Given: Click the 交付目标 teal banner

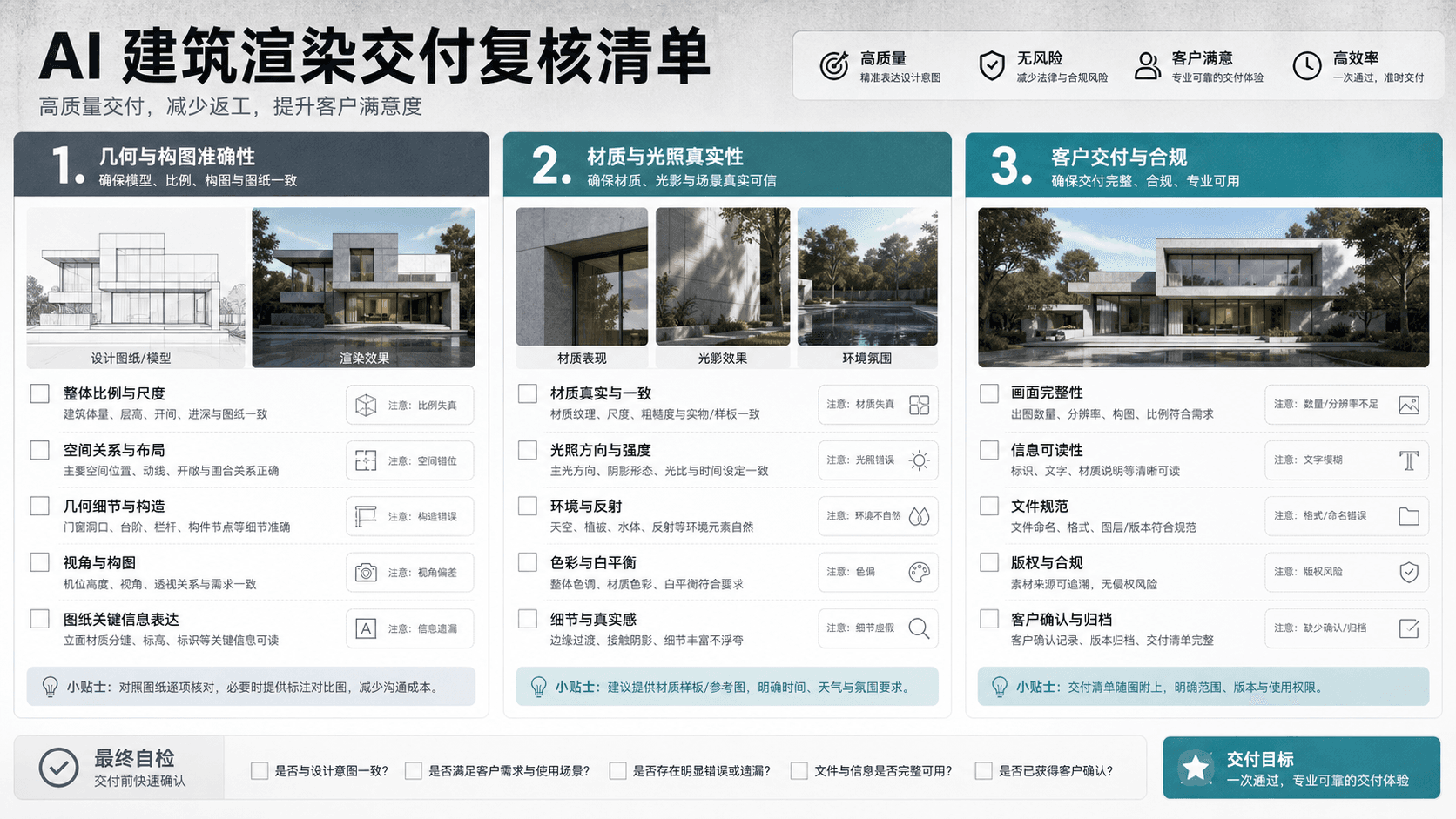Looking at the screenshot, I should tap(1301, 768).
